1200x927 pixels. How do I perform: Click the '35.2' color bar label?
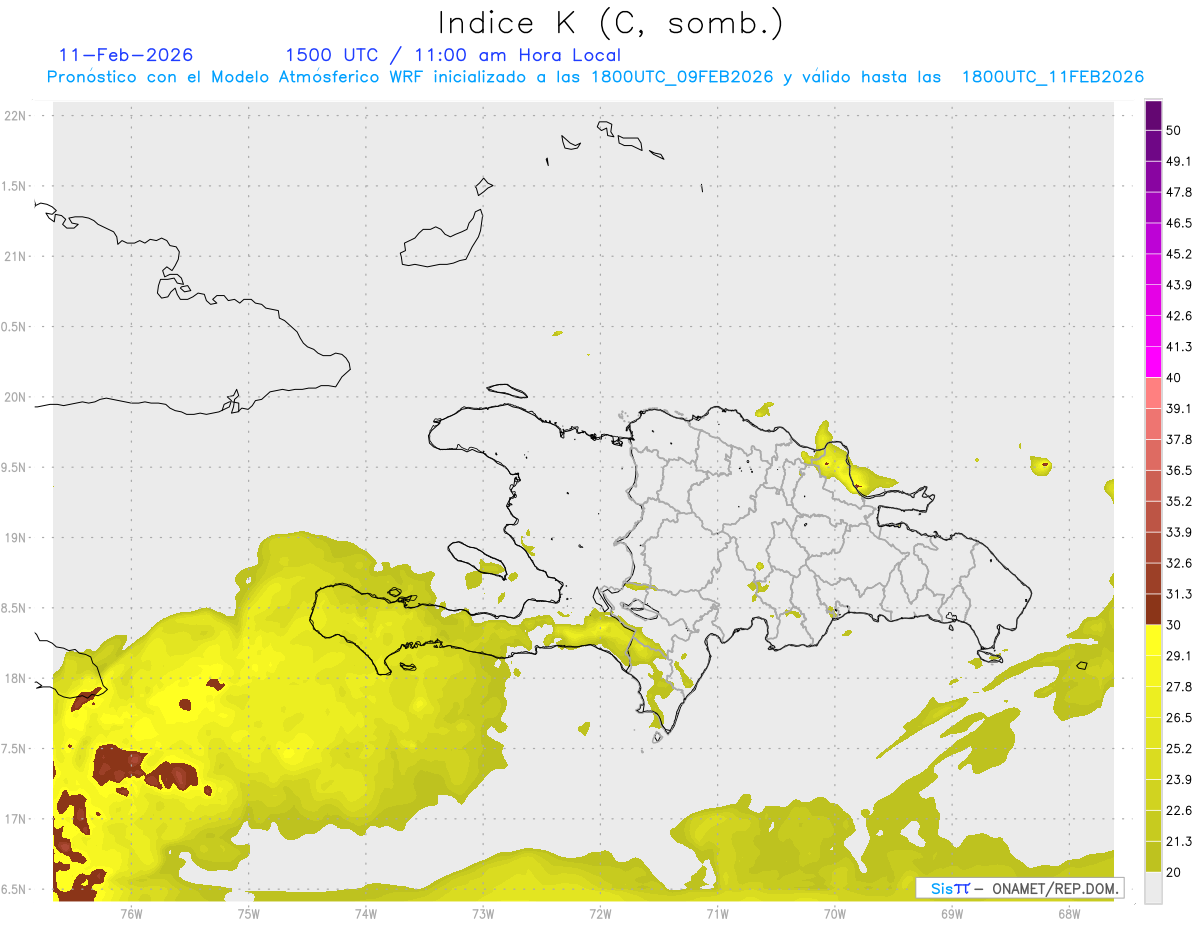(1180, 501)
